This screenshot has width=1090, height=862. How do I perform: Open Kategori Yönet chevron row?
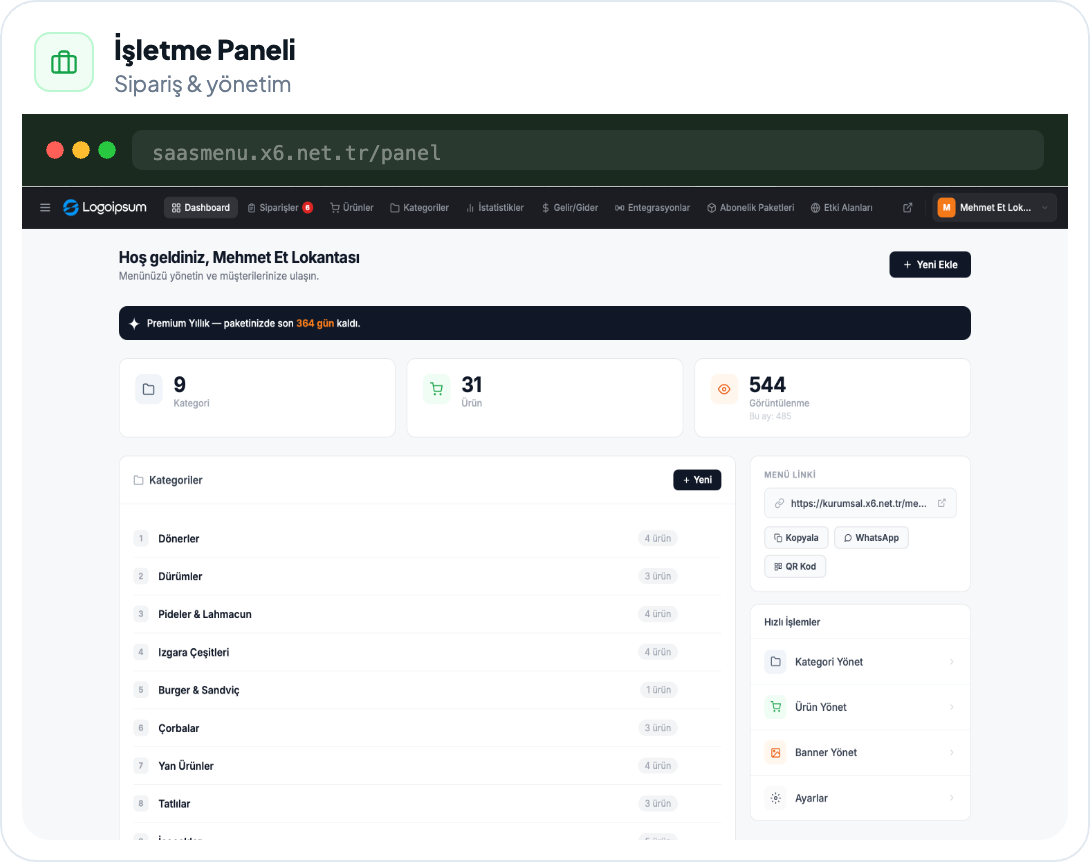(860, 662)
